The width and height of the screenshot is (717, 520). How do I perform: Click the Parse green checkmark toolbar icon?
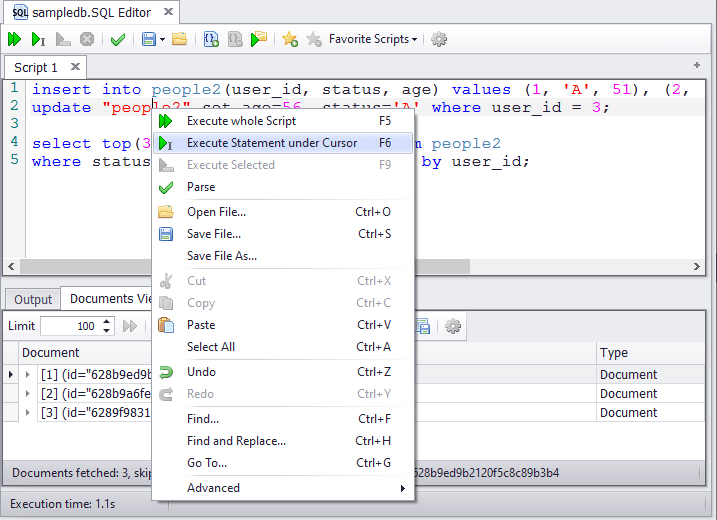tap(118, 39)
